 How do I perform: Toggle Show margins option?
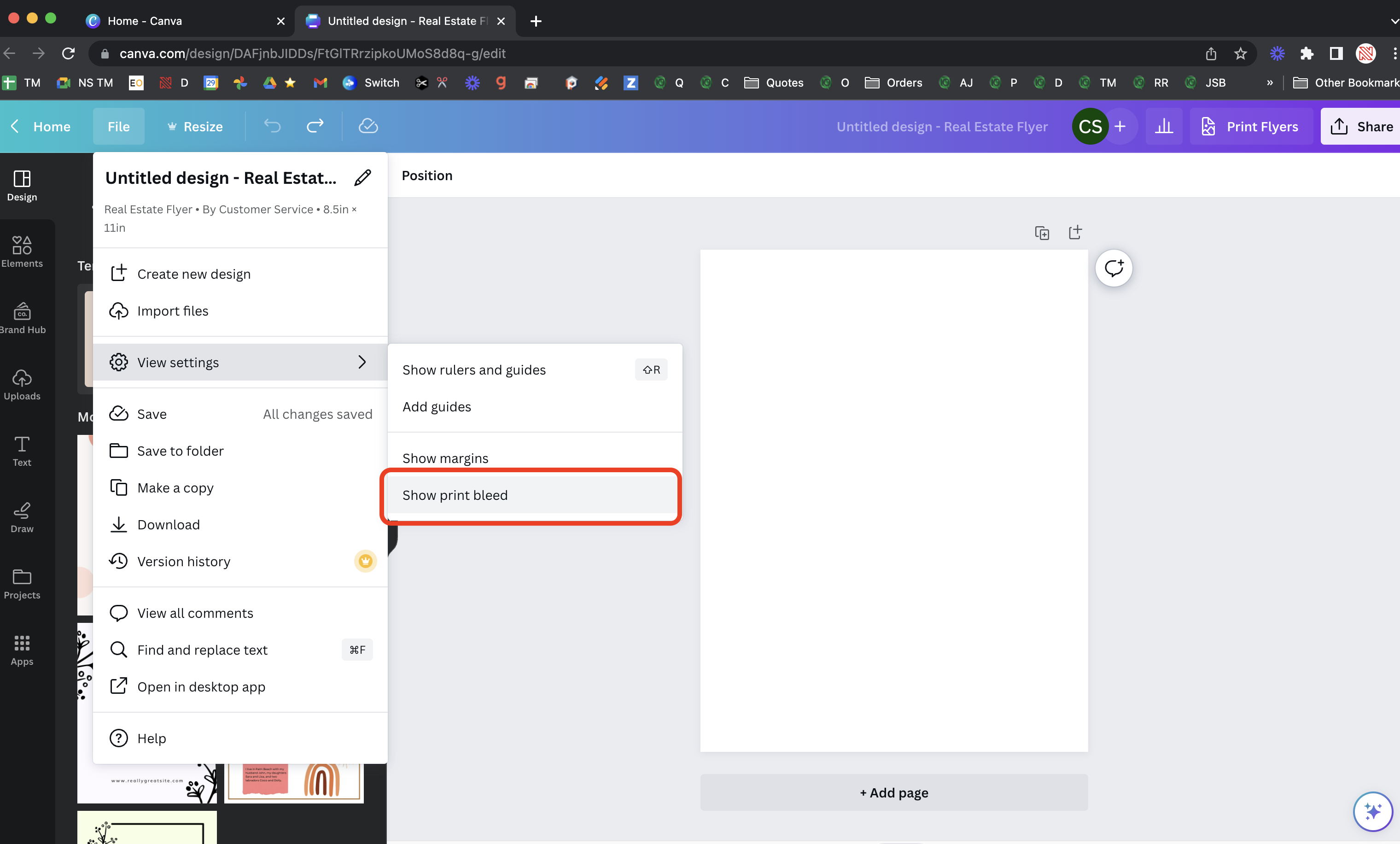[535, 458]
